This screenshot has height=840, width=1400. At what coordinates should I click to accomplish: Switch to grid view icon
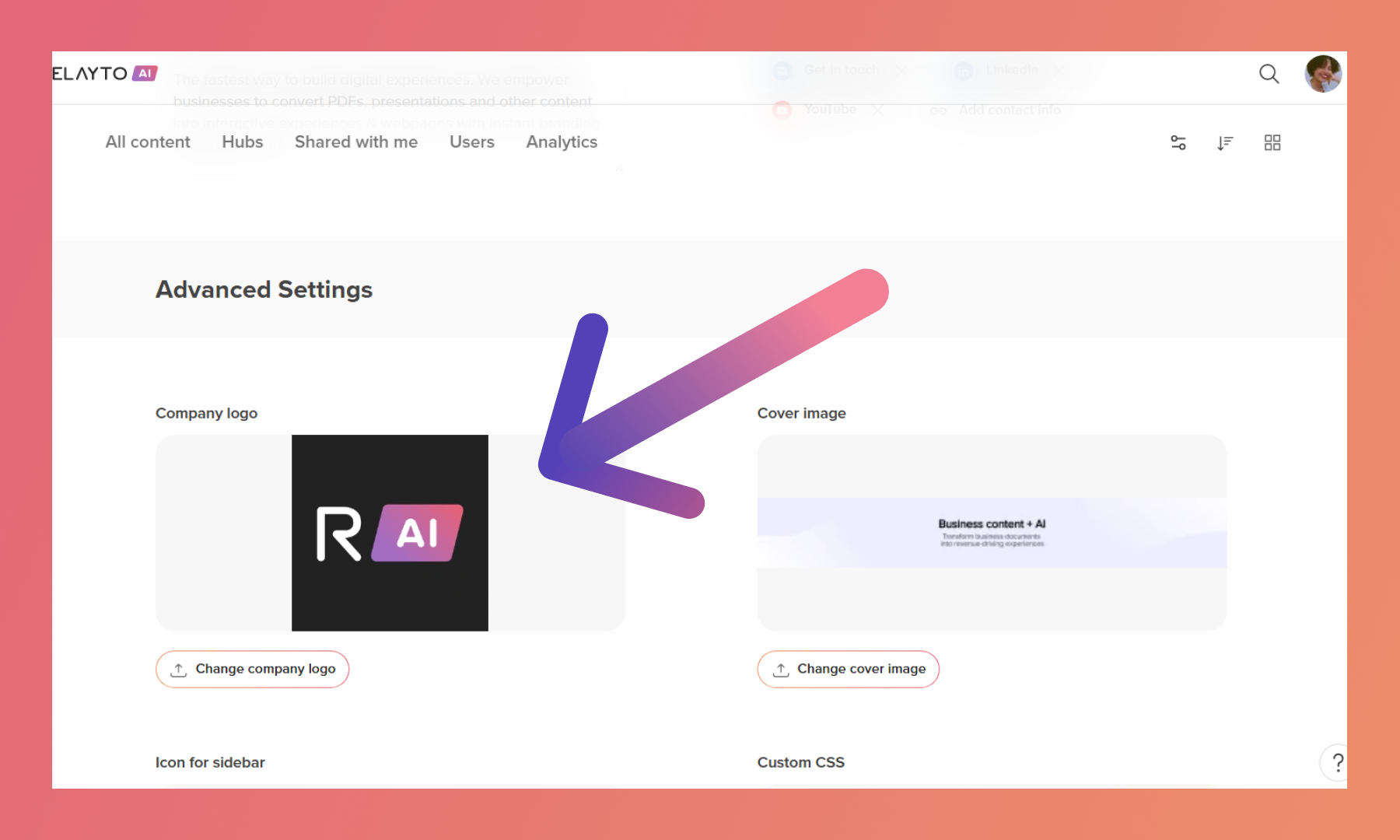point(1272,142)
